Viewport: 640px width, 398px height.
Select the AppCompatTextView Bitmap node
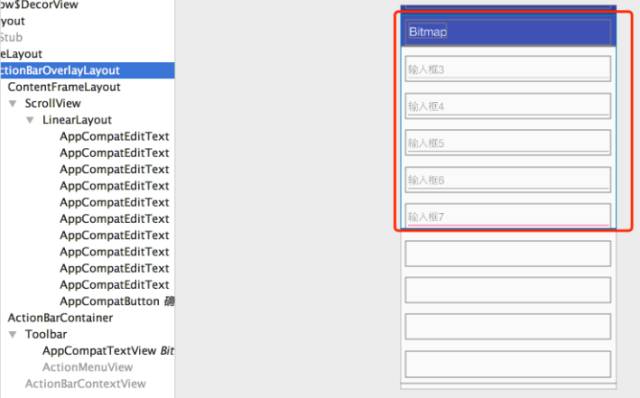click(x=108, y=351)
